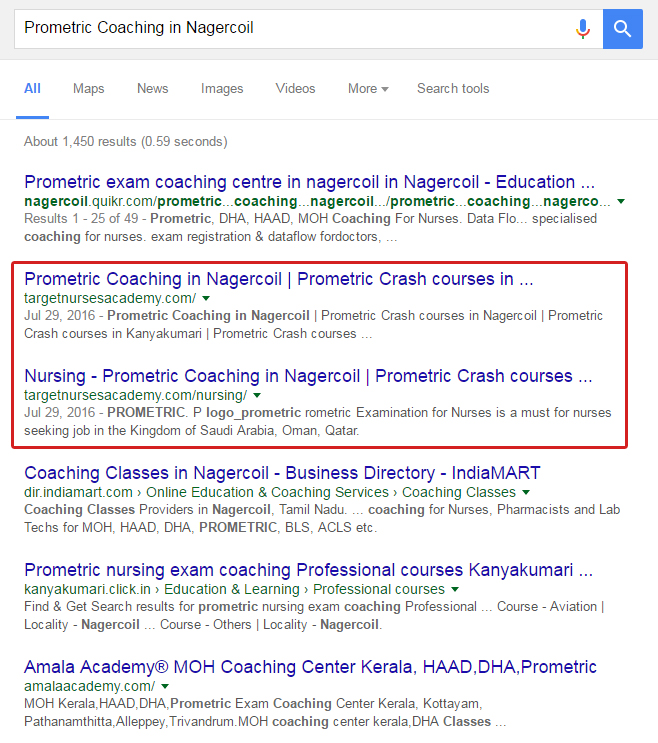The image size is (658, 743).
Task: Click the microphone voice search icon
Action: point(583,28)
